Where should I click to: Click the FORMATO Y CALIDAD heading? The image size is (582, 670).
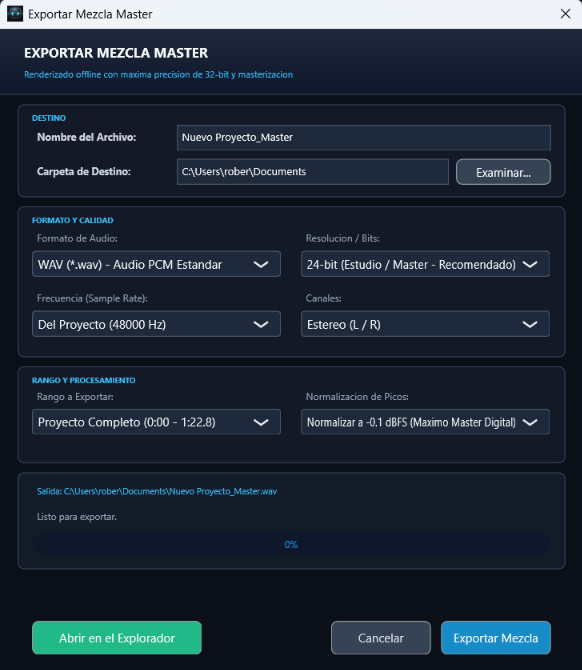pos(73,220)
